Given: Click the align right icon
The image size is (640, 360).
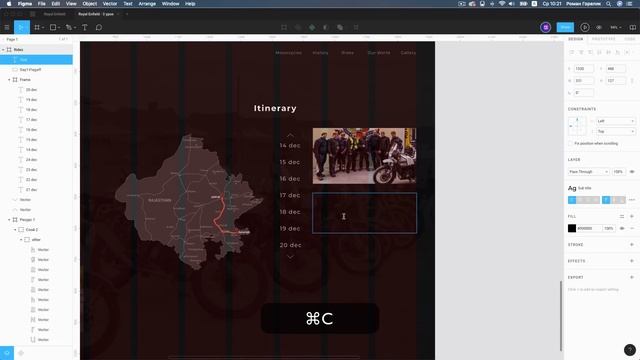Looking at the screenshot, I should pyautogui.click(x=590, y=52).
